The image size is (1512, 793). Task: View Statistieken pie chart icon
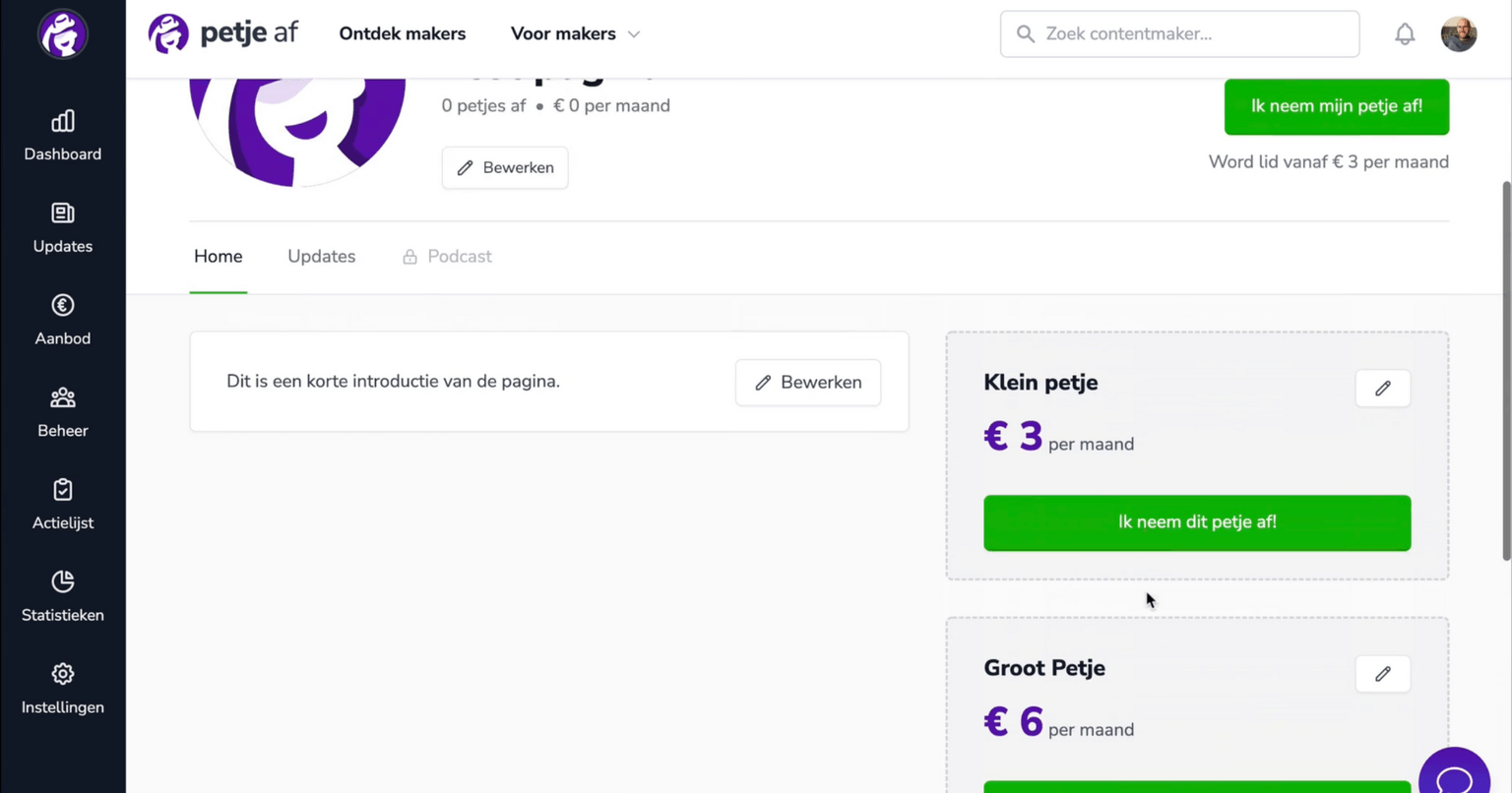(63, 581)
